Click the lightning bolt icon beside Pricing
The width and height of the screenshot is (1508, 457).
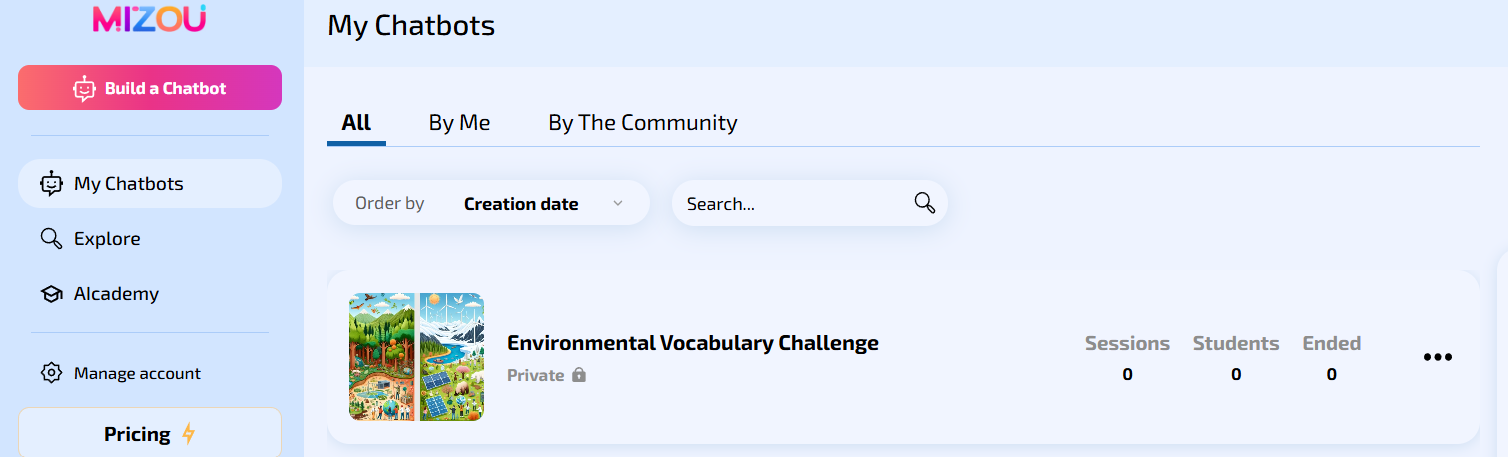point(188,434)
